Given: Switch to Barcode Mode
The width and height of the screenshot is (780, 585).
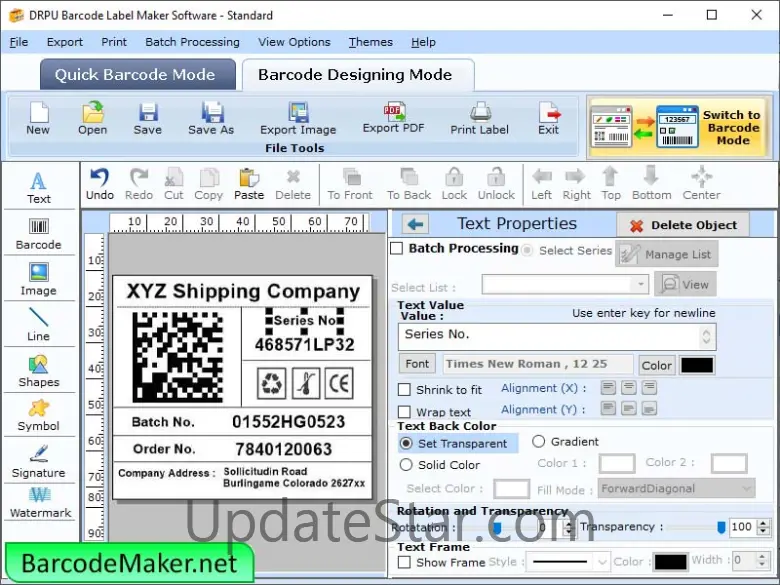Looking at the screenshot, I should click(679, 127).
